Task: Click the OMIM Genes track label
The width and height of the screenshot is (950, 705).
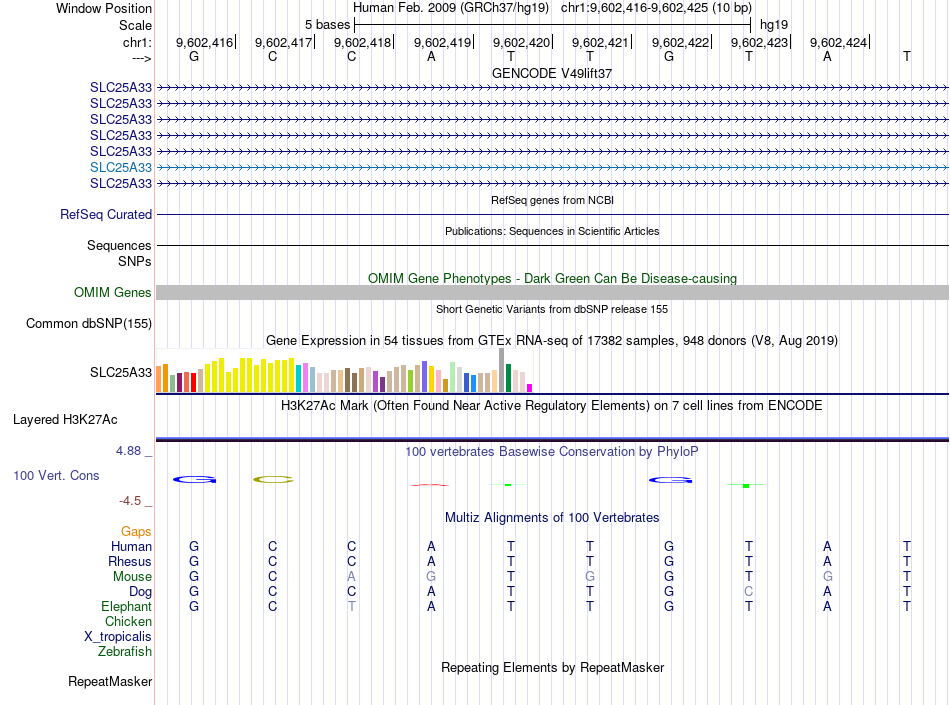Action: point(113,293)
